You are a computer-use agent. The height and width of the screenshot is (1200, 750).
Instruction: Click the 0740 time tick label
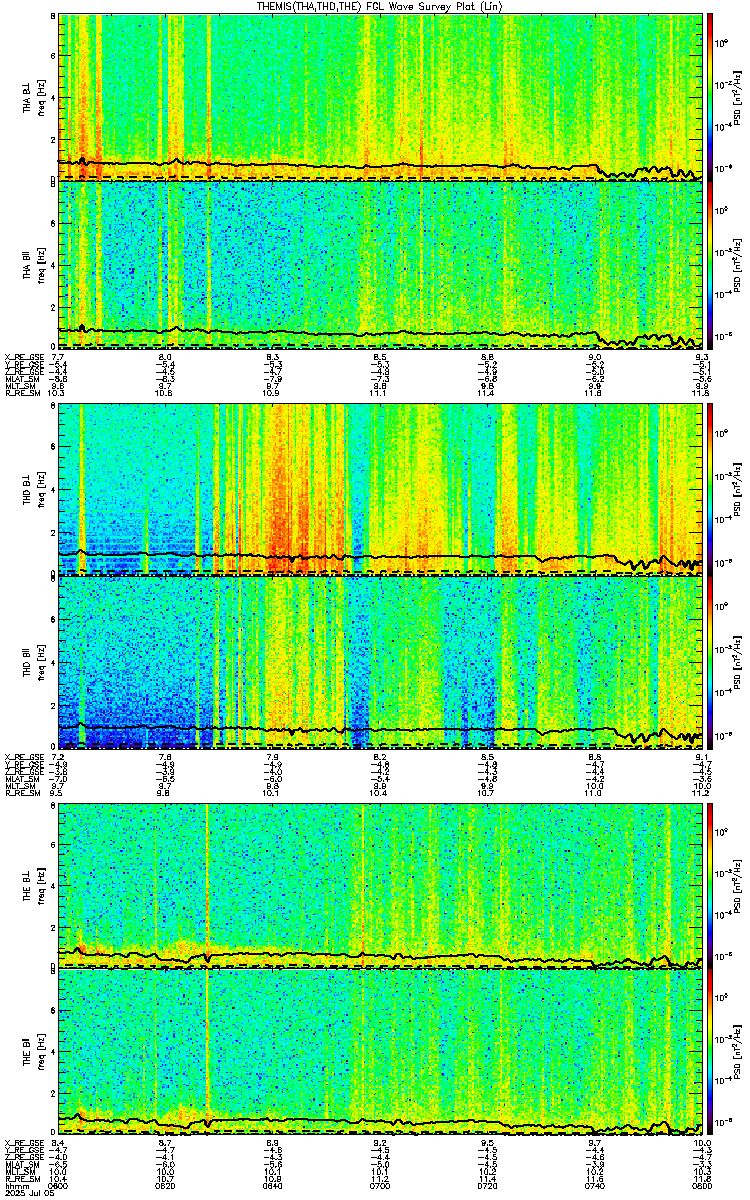tap(595, 1186)
